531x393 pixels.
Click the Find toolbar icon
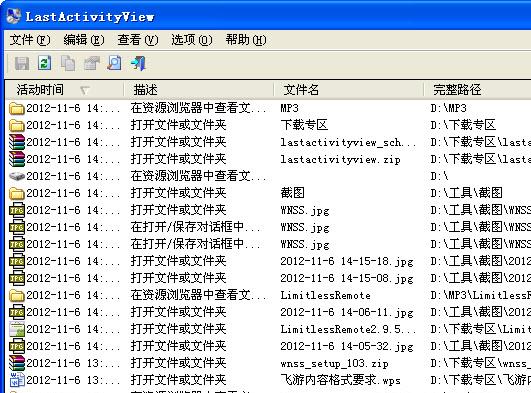pos(114,63)
